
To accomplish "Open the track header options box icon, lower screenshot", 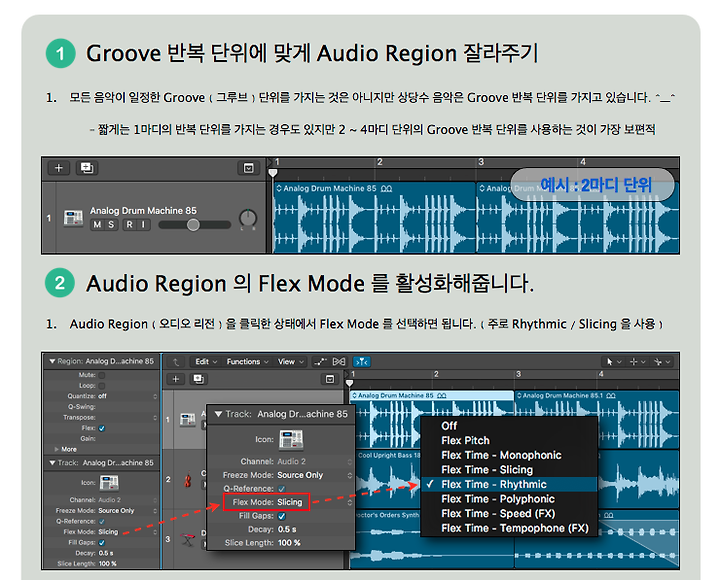I will point(330,379).
